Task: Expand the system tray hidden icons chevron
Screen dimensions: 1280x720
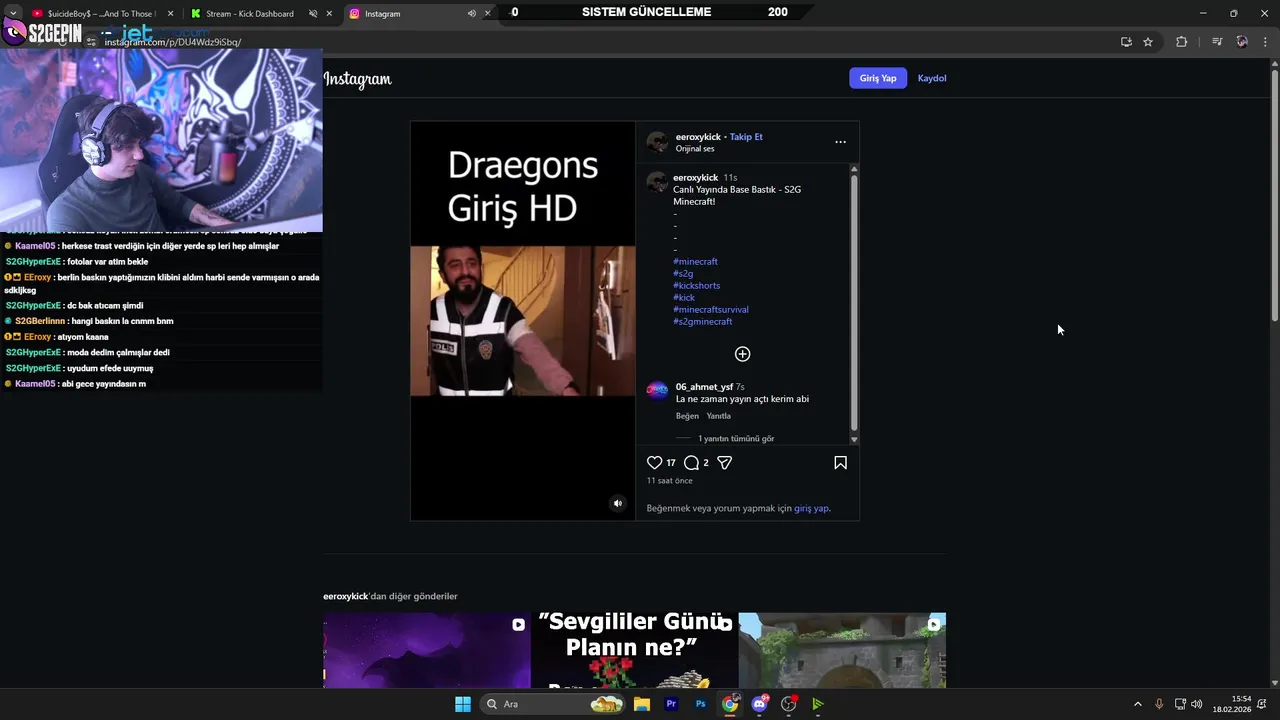Action: point(1137,704)
